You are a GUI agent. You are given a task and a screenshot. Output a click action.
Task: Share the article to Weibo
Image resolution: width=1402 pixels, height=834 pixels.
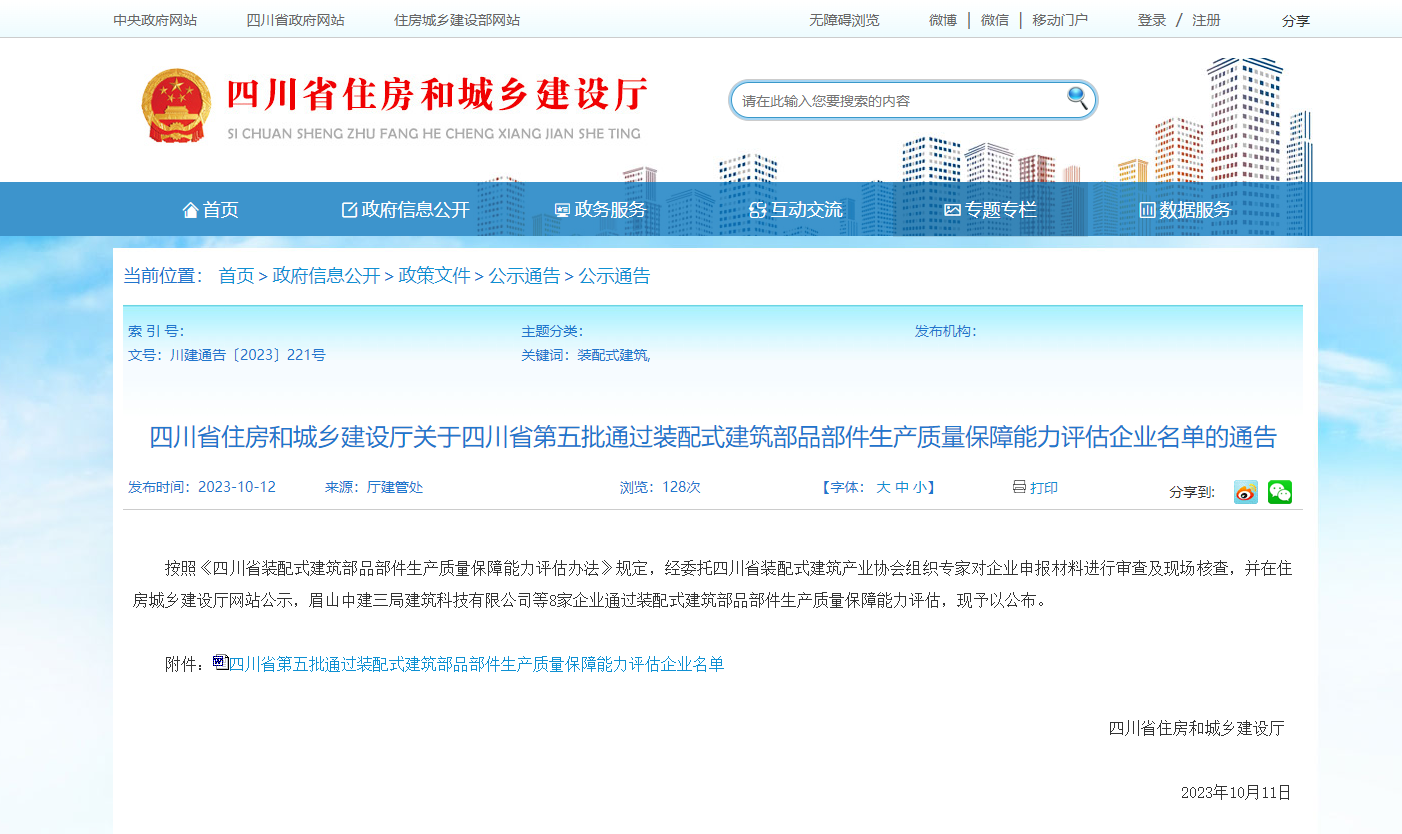(1244, 492)
